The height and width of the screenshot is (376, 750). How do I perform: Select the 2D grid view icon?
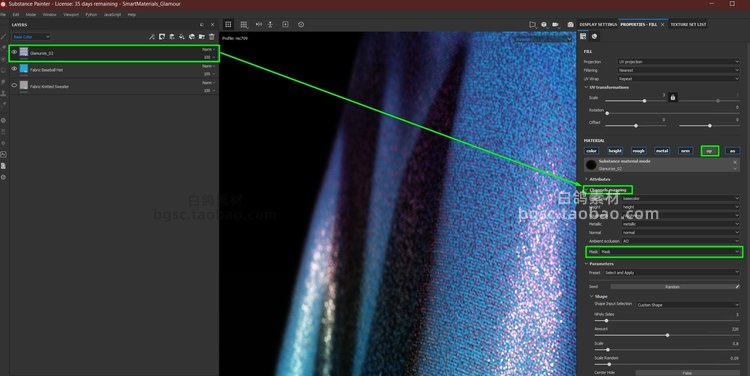click(229, 24)
